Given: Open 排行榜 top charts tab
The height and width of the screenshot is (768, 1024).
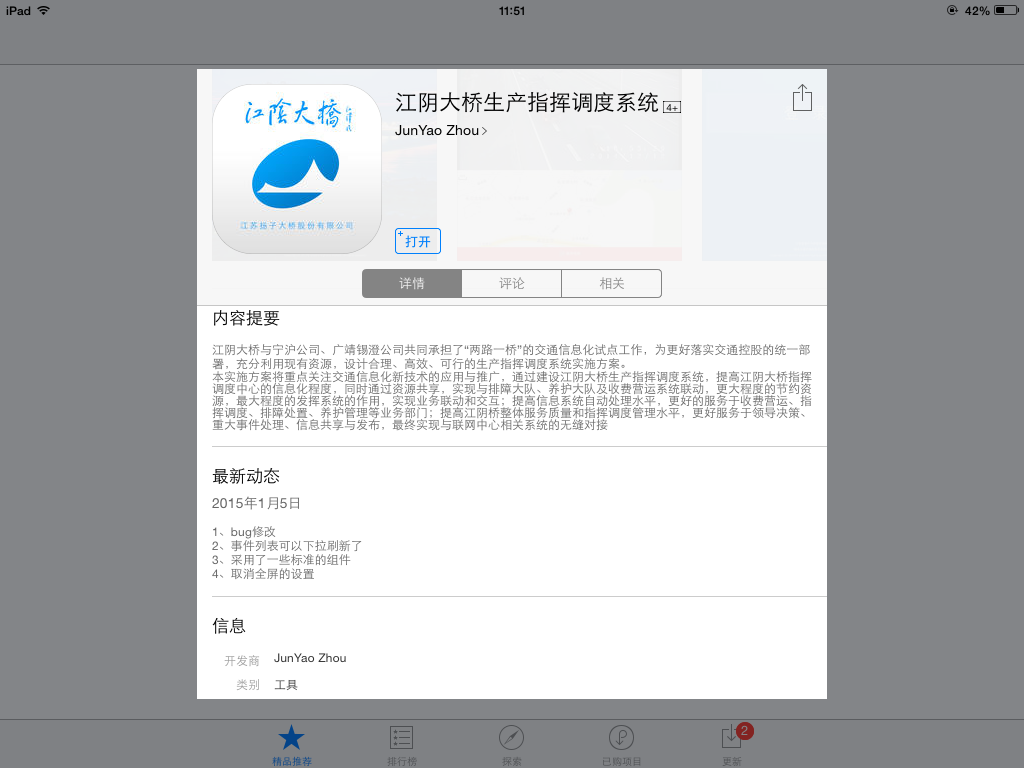Looking at the screenshot, I should pos(402,745).
